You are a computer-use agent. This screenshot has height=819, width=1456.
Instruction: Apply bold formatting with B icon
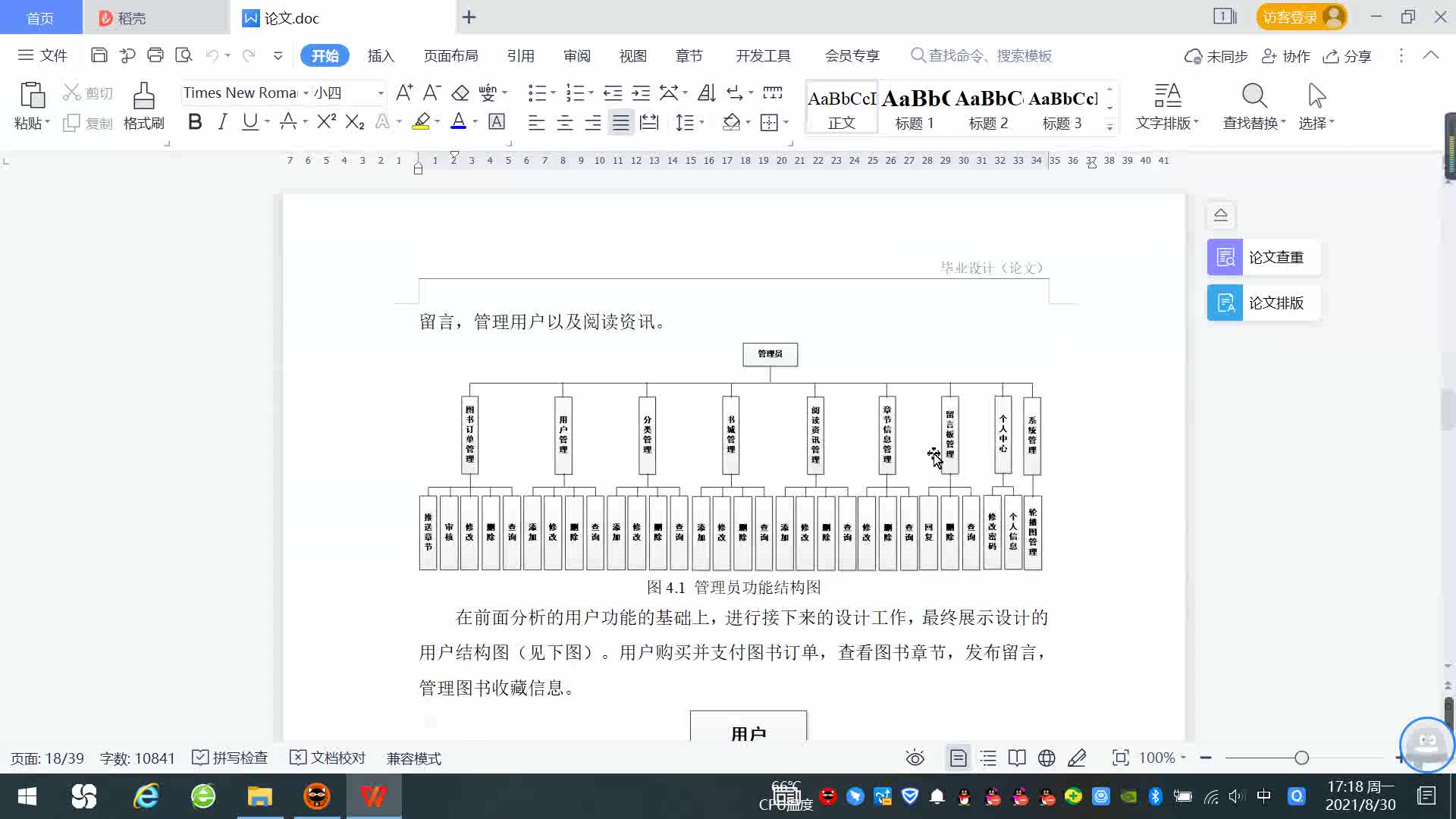click(x=195, y=122)
